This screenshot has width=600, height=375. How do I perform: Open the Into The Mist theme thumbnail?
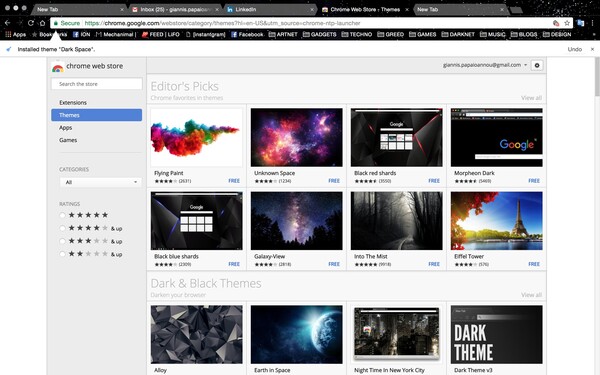(396, 221)
